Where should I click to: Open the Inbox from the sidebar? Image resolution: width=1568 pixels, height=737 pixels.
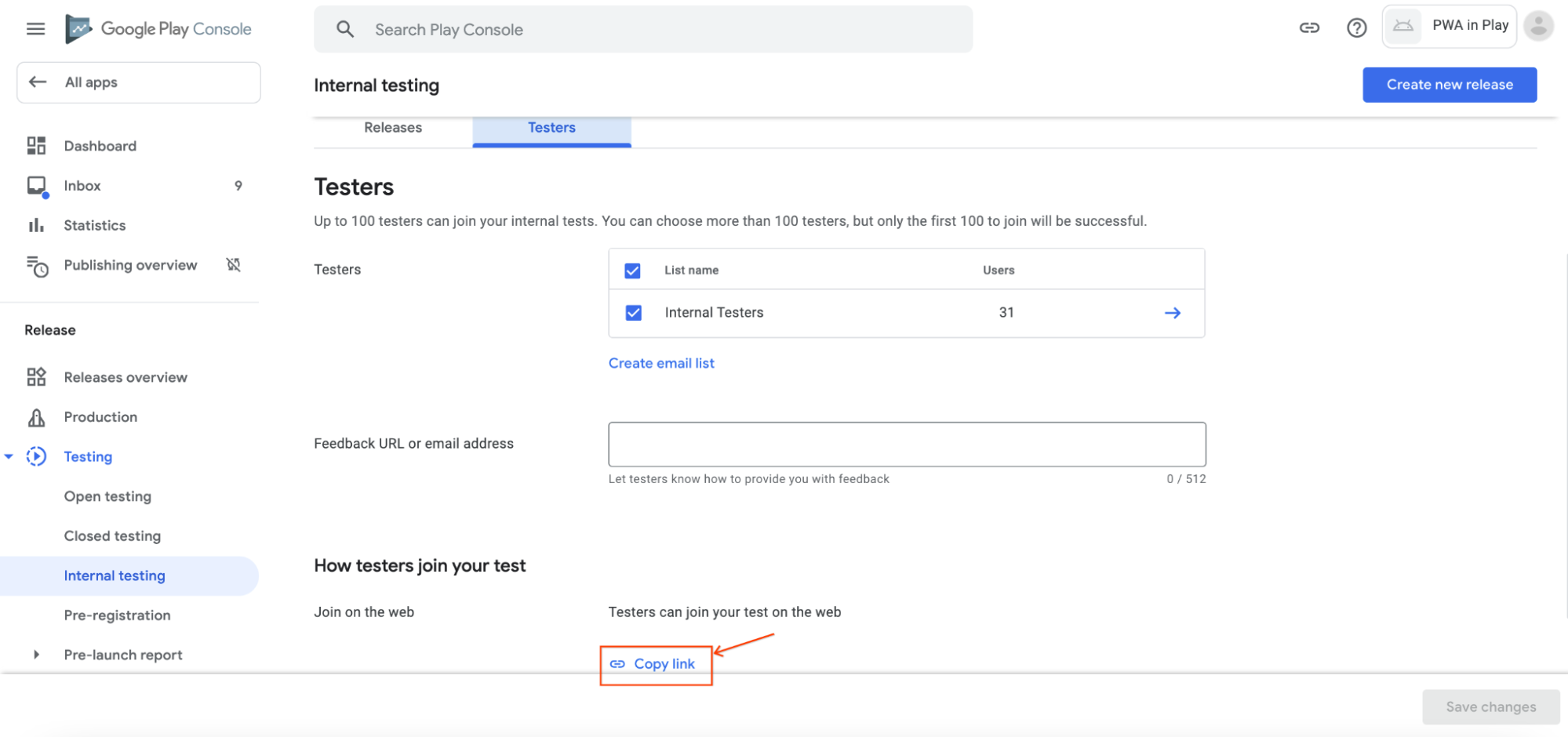[x=82, y=185]
